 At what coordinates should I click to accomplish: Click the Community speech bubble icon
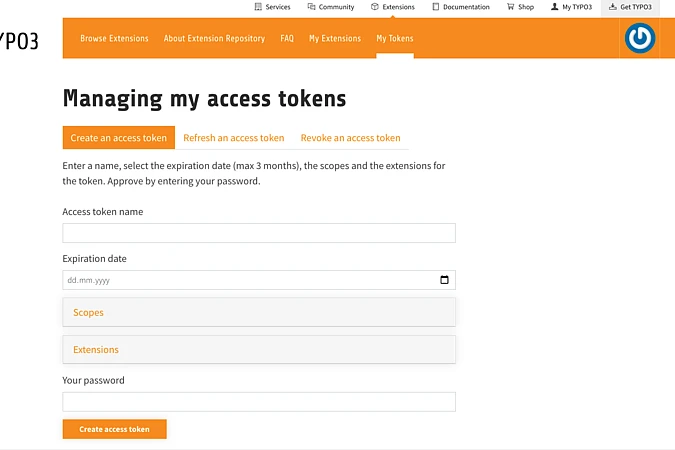310,7
